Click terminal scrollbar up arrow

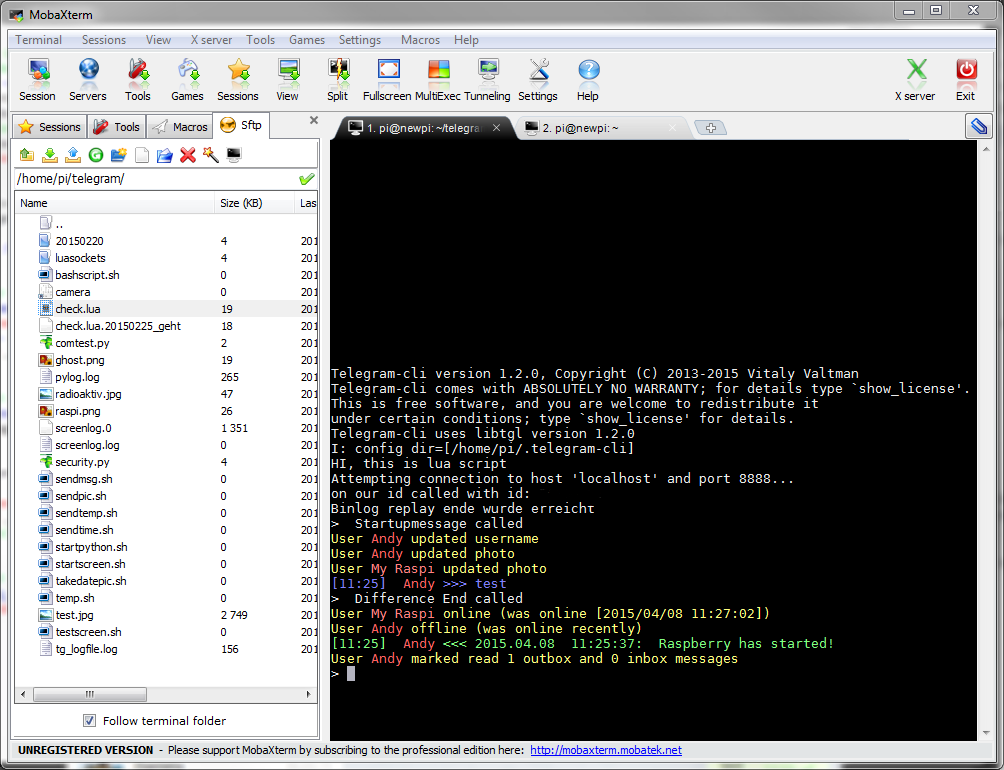986,149
